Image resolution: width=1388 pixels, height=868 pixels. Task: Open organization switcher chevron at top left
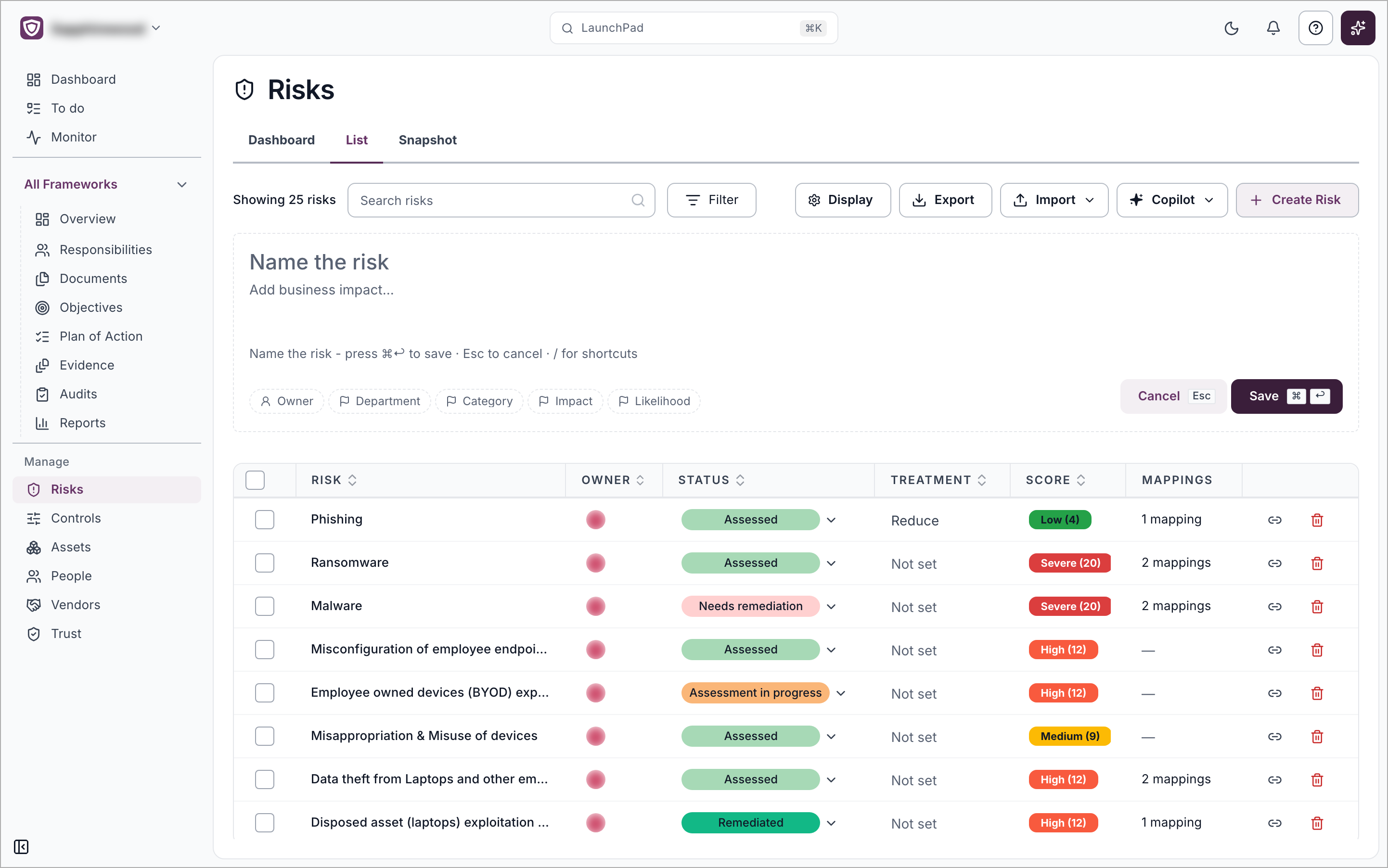[x=155, y=28]
